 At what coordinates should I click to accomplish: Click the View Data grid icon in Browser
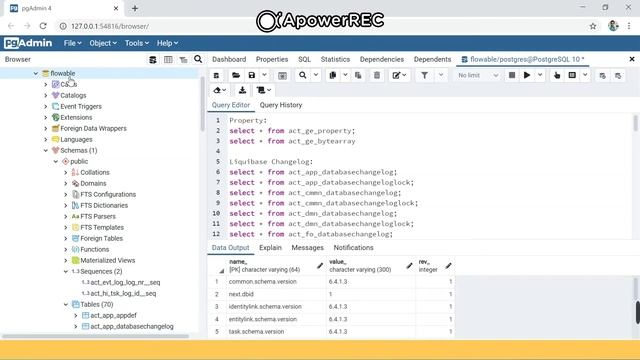pos(168,60)
